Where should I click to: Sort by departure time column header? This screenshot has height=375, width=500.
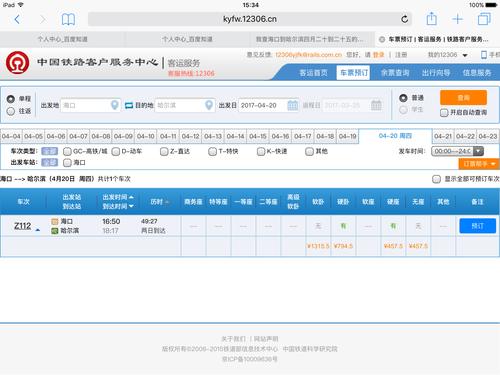point(118,197)
